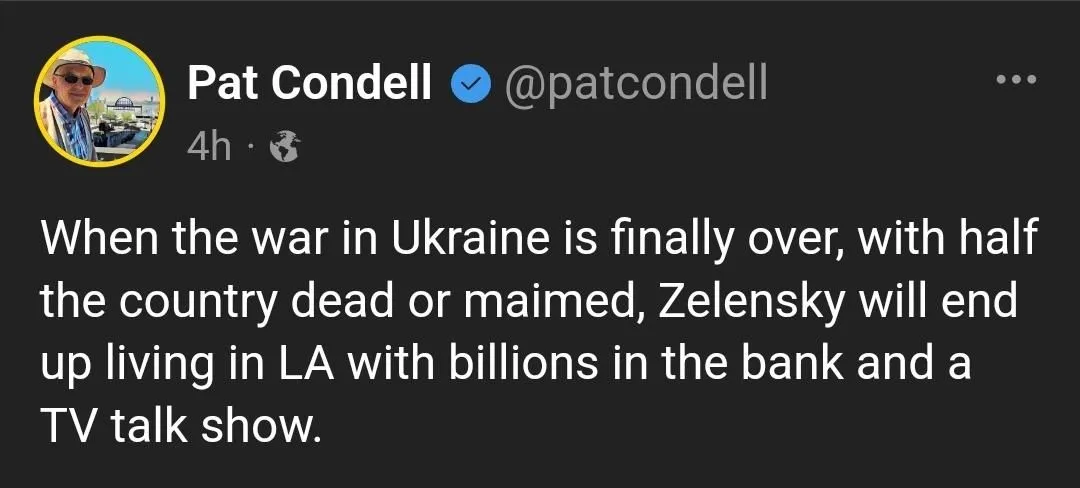Viewport: 1080px width, 488px height.
Task: Click the globe public visibility icon
Action: (x=287, y=148)
